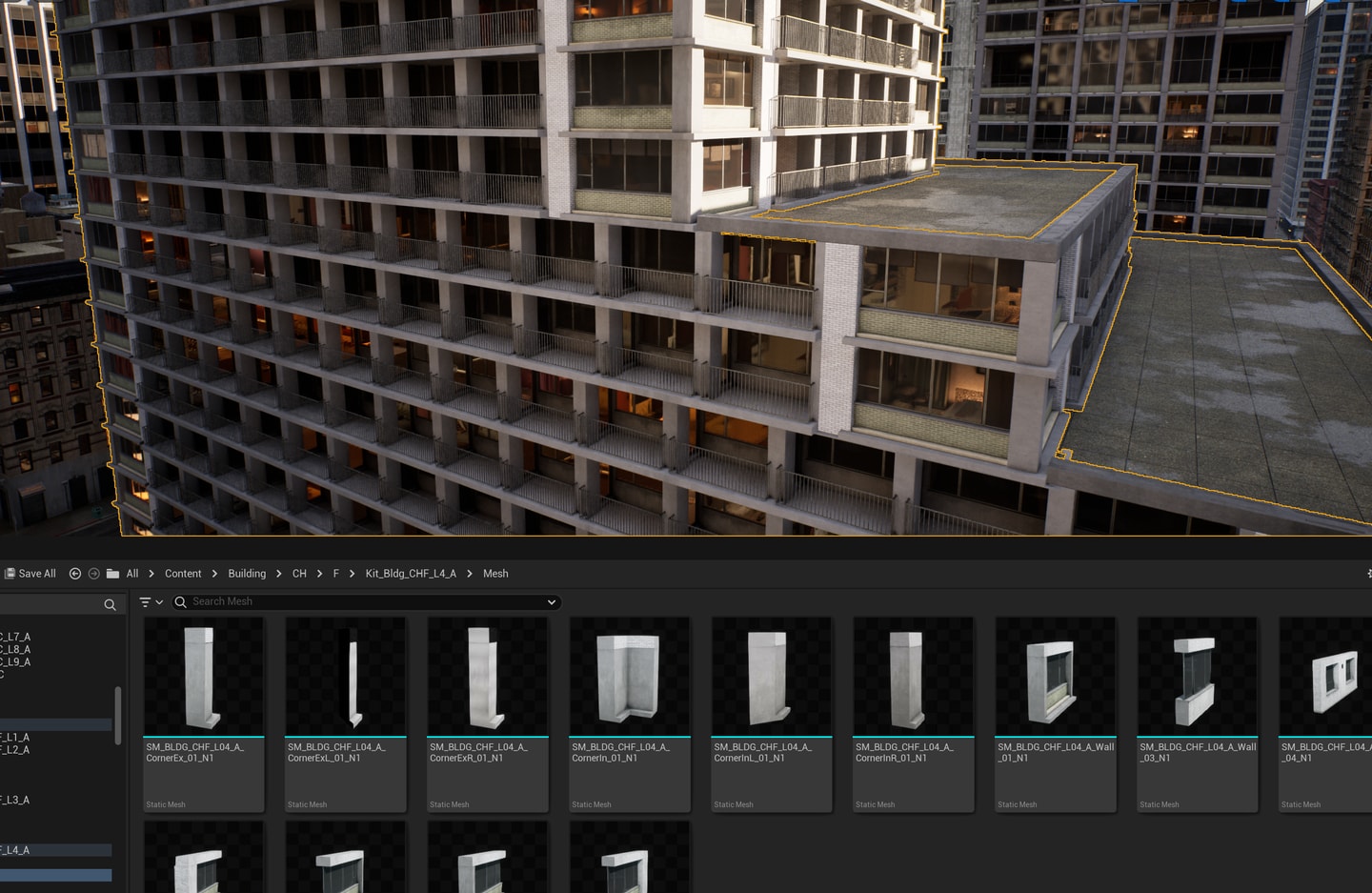This screenshot has height=893, width=1372.
Task: Open the asset filter menu icon
Action: coord(145,602)
